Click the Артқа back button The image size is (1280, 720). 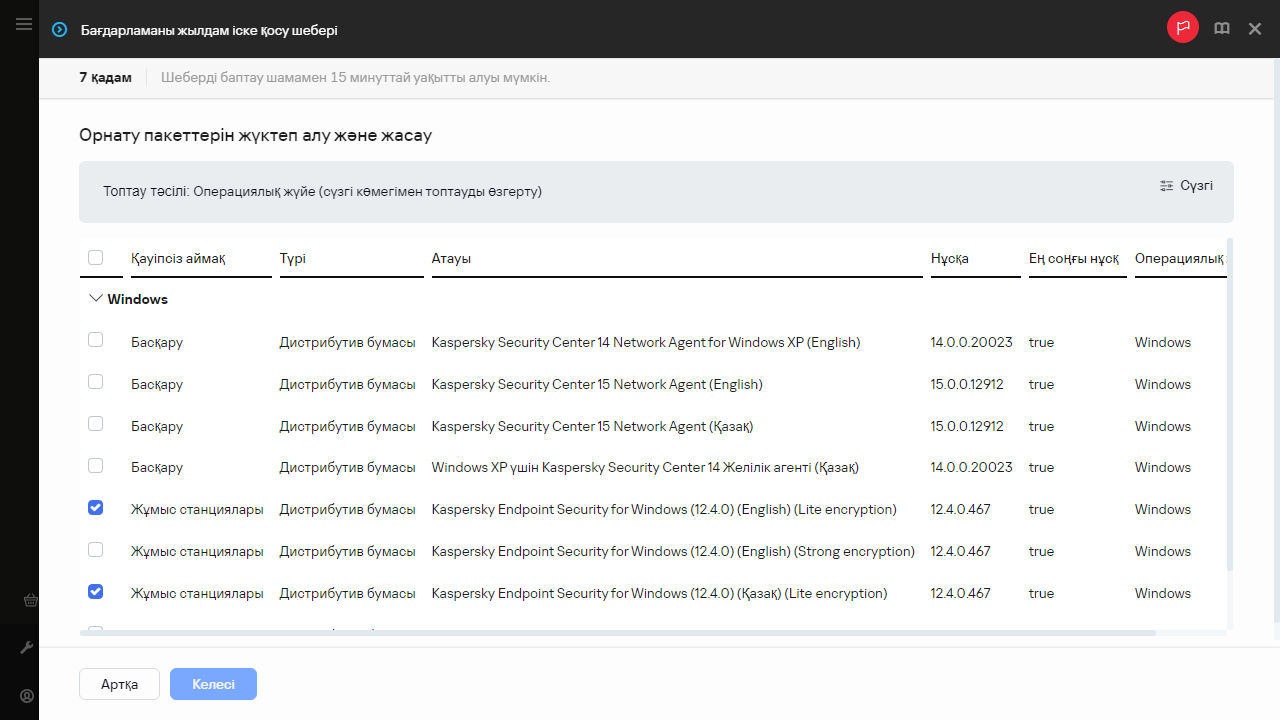coord(119,684)
